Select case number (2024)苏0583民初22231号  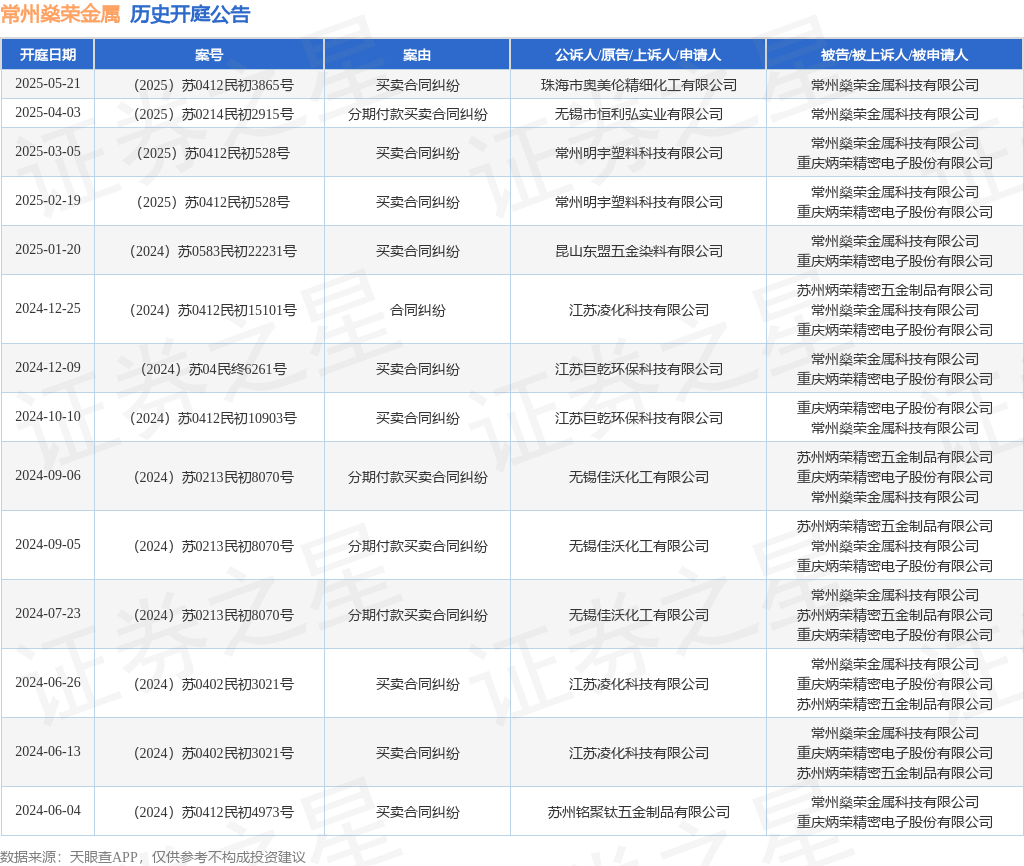tap(210, 251)
